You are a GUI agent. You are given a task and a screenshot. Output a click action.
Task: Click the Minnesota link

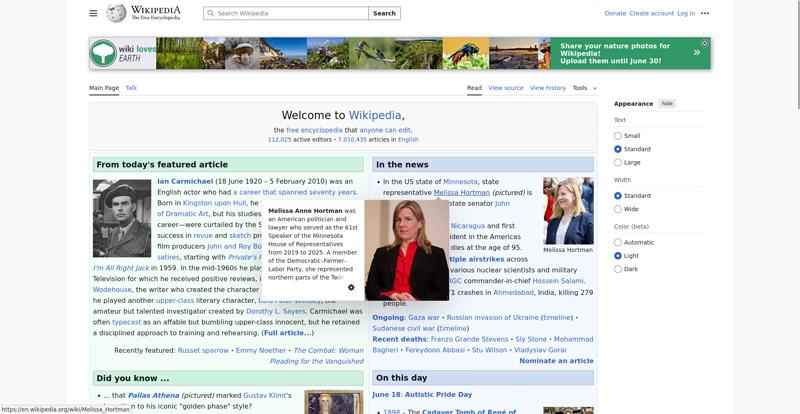pyautogui.click(x=460, y=181)
